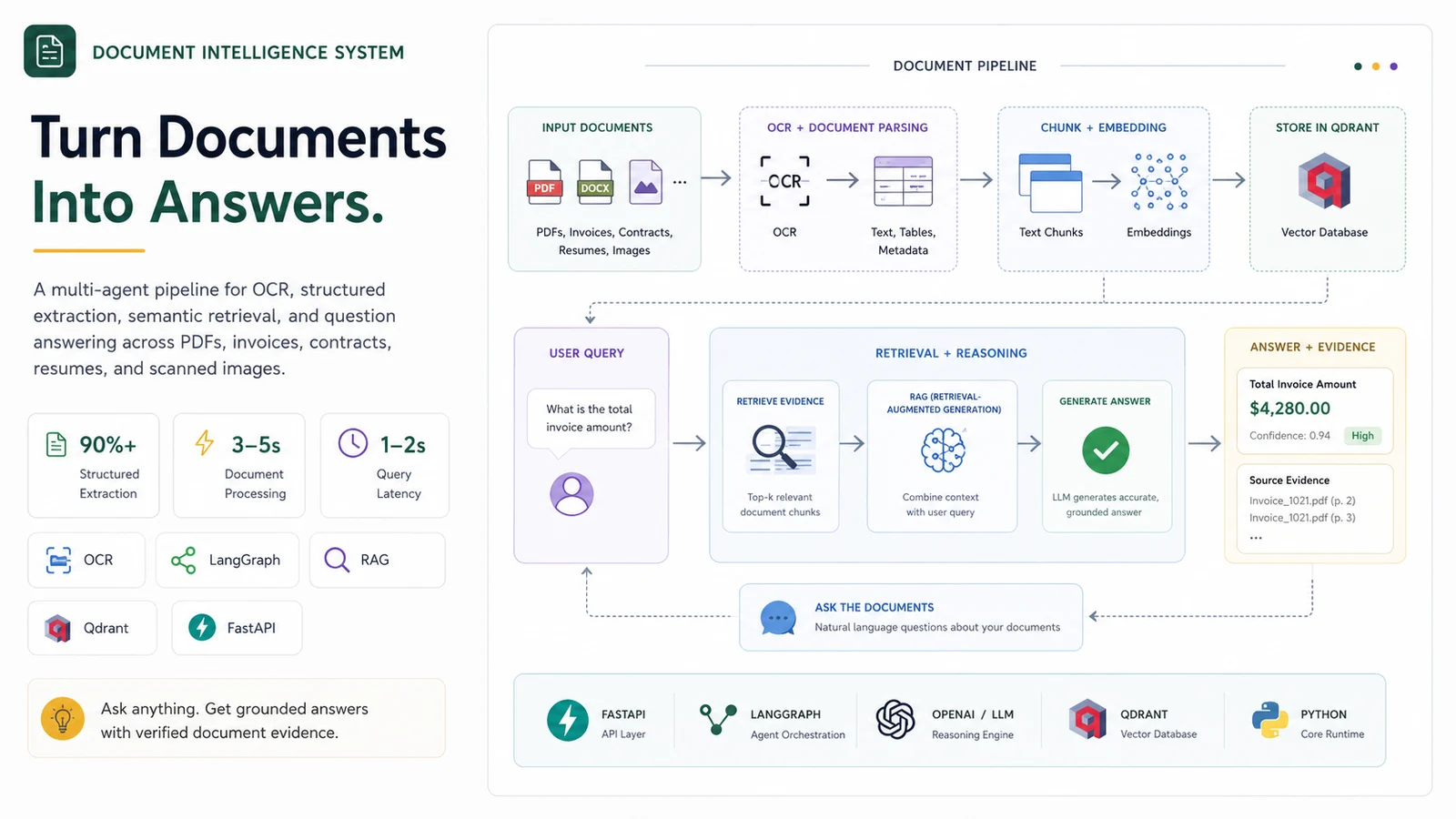Click 'Top-k relevant document chunks' caption

tap(780, 505)
